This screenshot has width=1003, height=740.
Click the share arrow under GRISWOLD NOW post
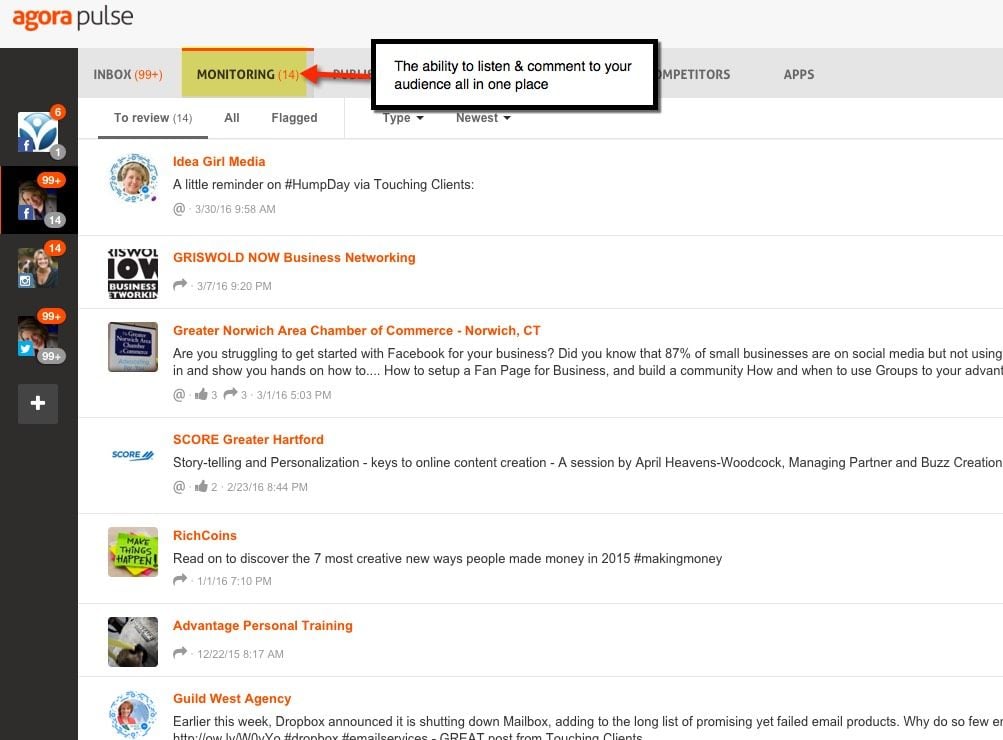180,286
